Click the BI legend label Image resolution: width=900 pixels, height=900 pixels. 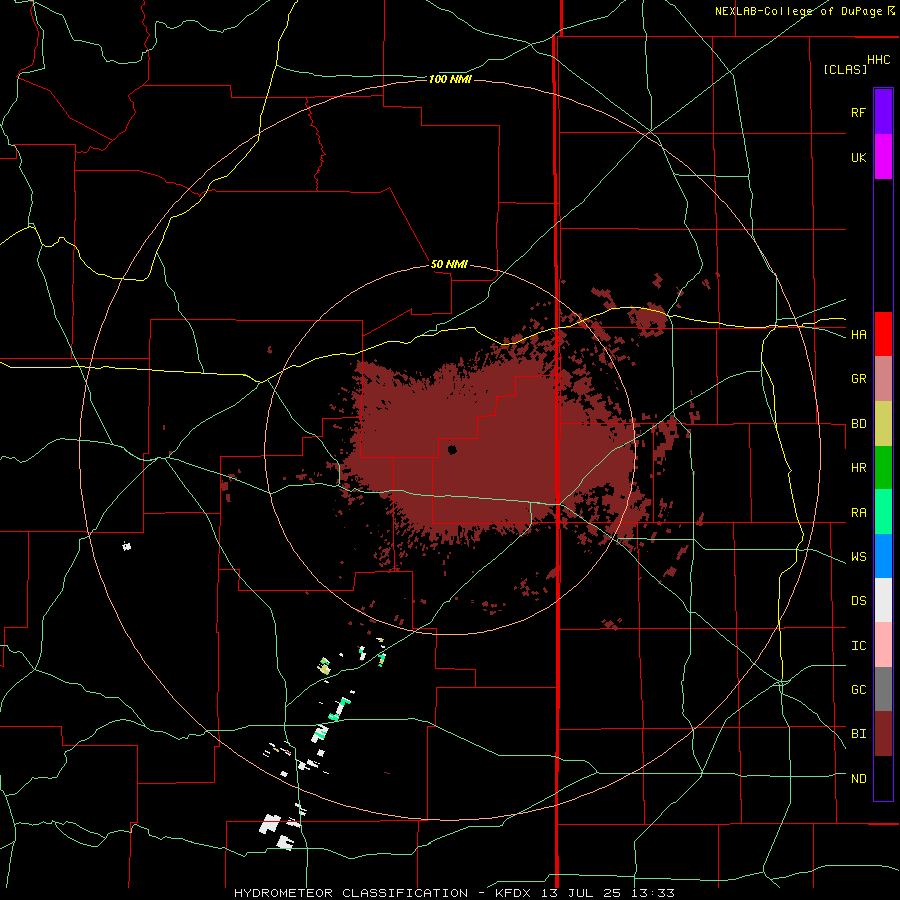point(858,734)
